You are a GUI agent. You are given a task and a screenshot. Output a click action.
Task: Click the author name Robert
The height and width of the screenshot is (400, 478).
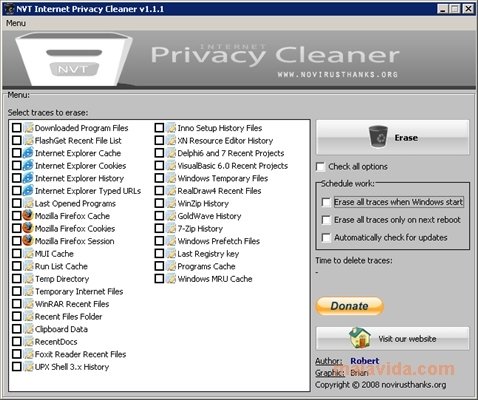click(365, 361)
